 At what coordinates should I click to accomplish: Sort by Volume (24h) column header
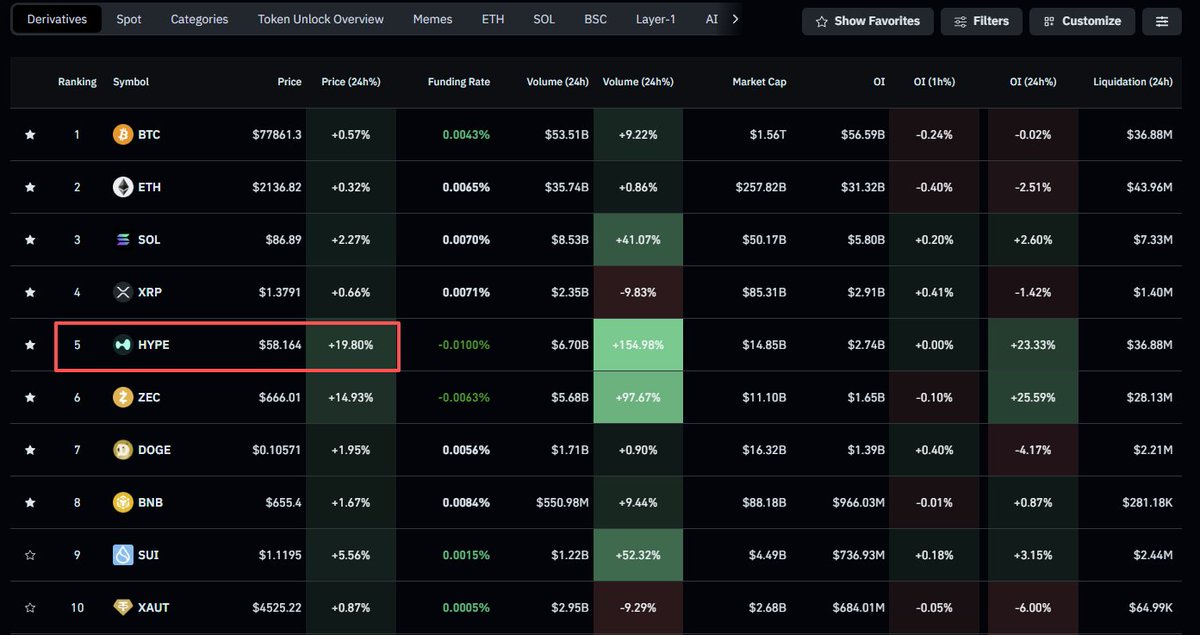(558, 82)
